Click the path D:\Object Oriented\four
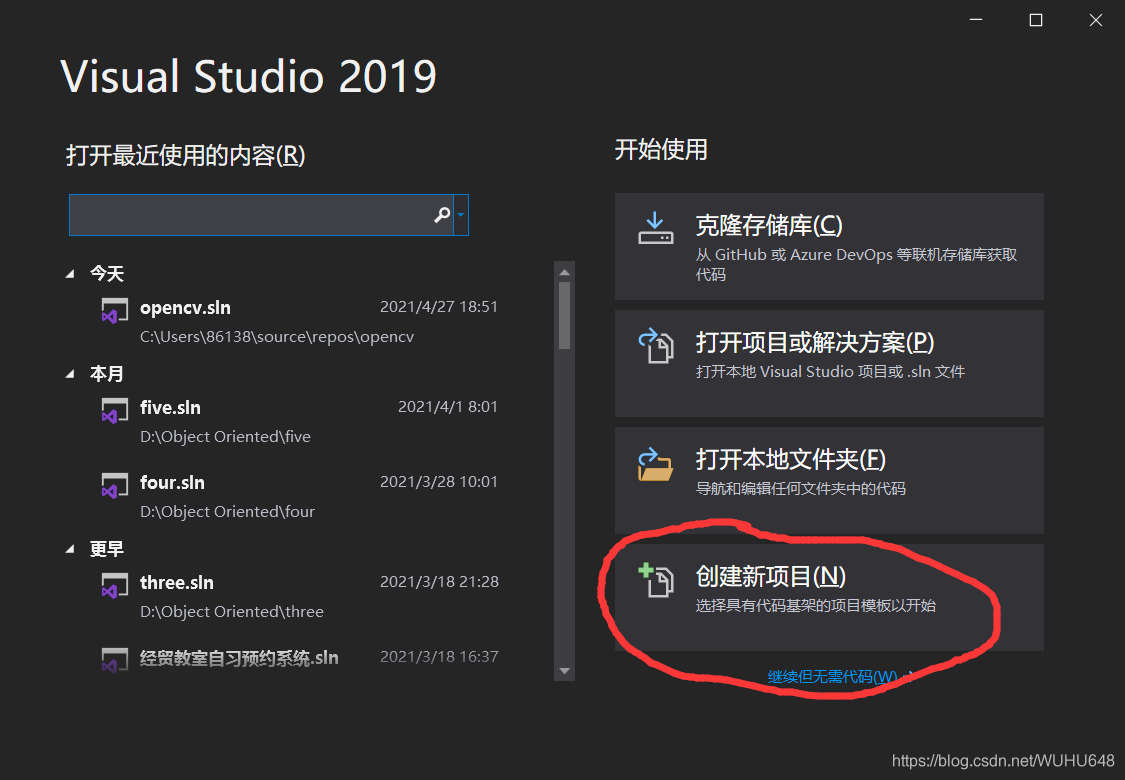 pyautogui.click(x=227, y=512)
